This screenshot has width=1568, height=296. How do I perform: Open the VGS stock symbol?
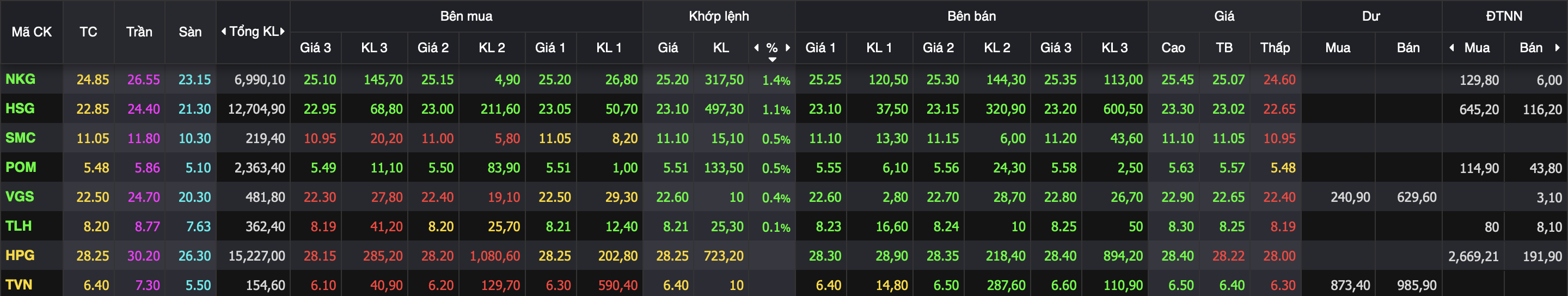coord(20,197)
